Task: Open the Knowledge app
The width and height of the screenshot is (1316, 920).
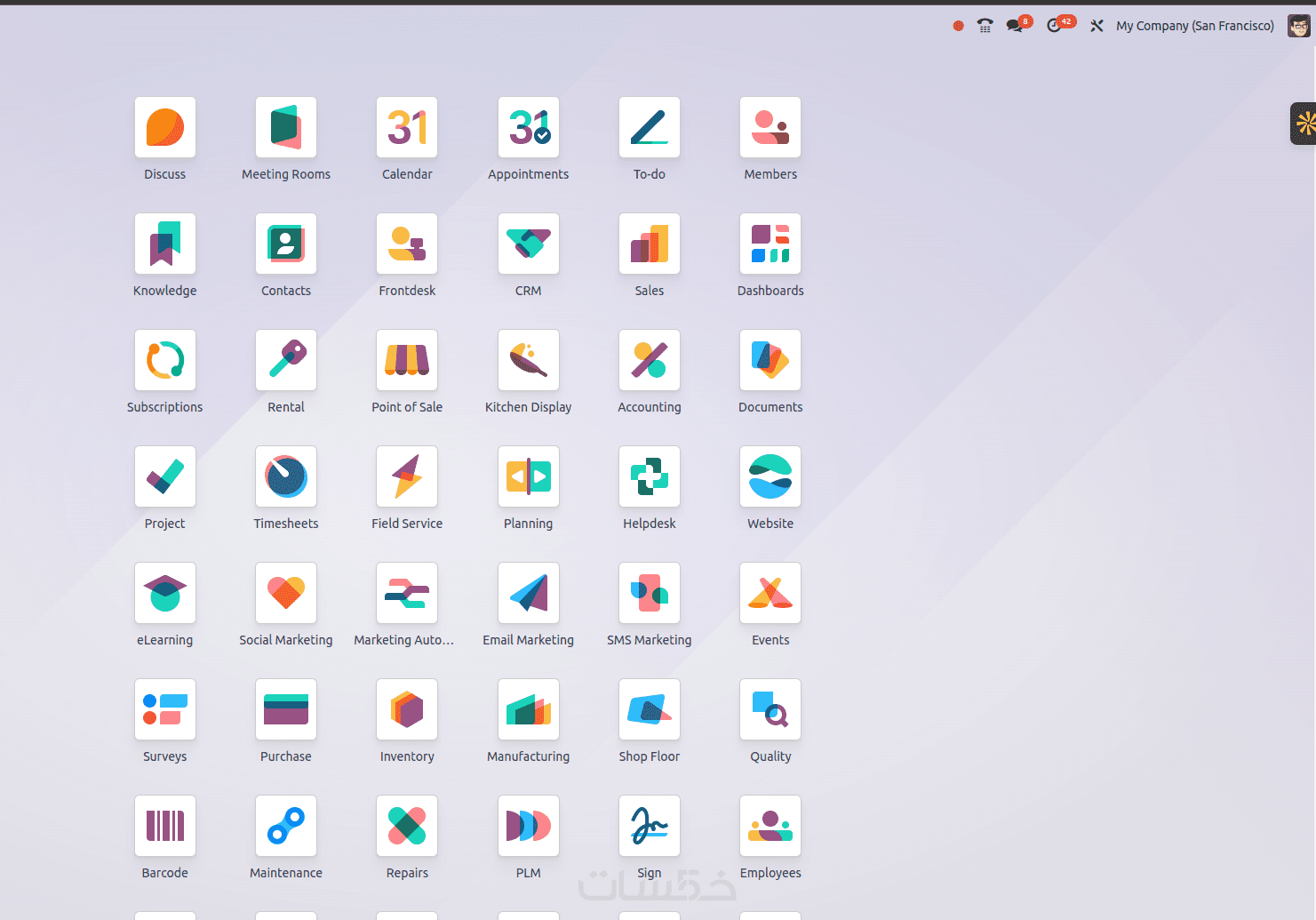Action: (x=165, y=244)
